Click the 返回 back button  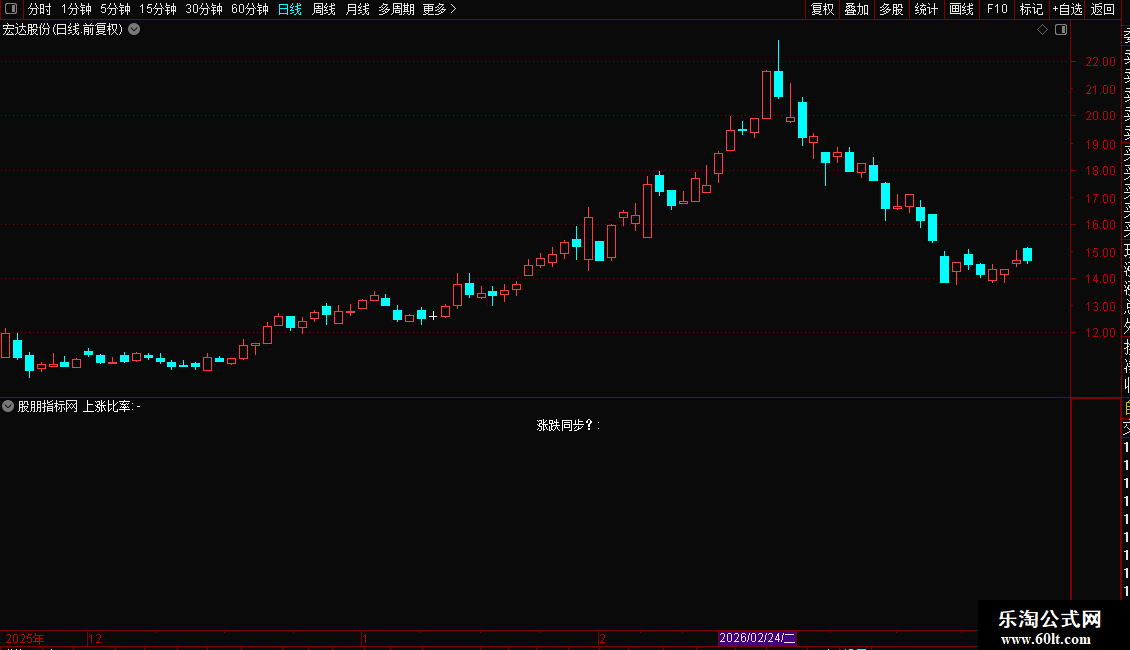coord(1103,9)
